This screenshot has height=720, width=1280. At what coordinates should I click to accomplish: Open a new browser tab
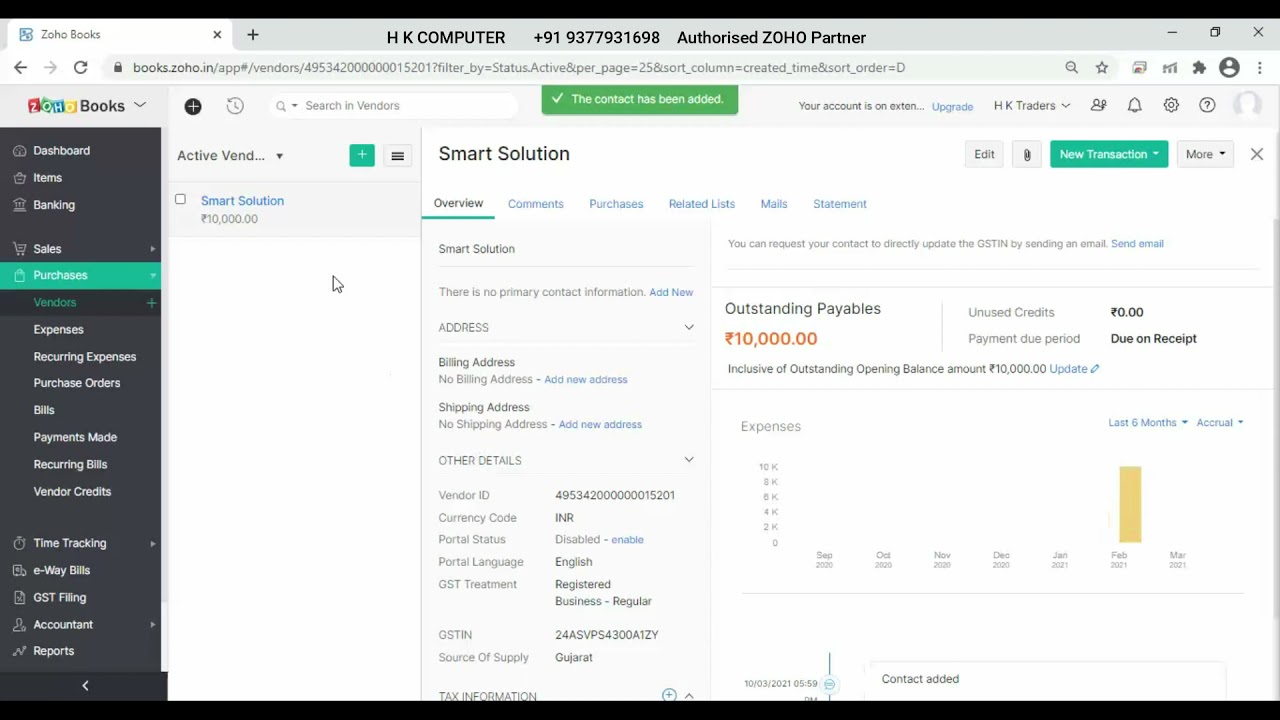tap(253, 34)
